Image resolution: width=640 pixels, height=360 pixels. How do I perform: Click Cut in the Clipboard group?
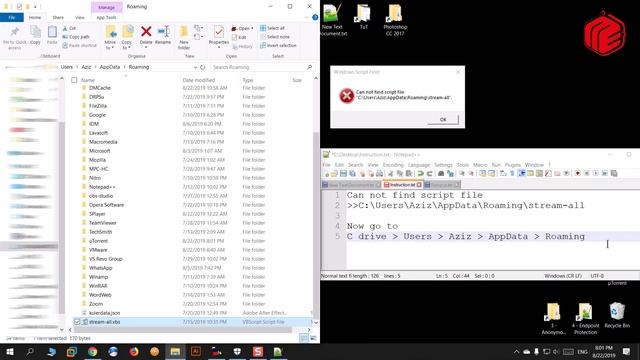pos(69,28)
